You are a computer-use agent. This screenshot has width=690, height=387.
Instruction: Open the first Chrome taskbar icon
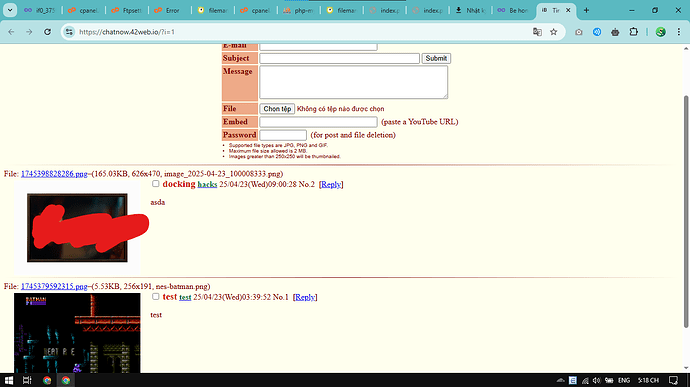point(47,380)
